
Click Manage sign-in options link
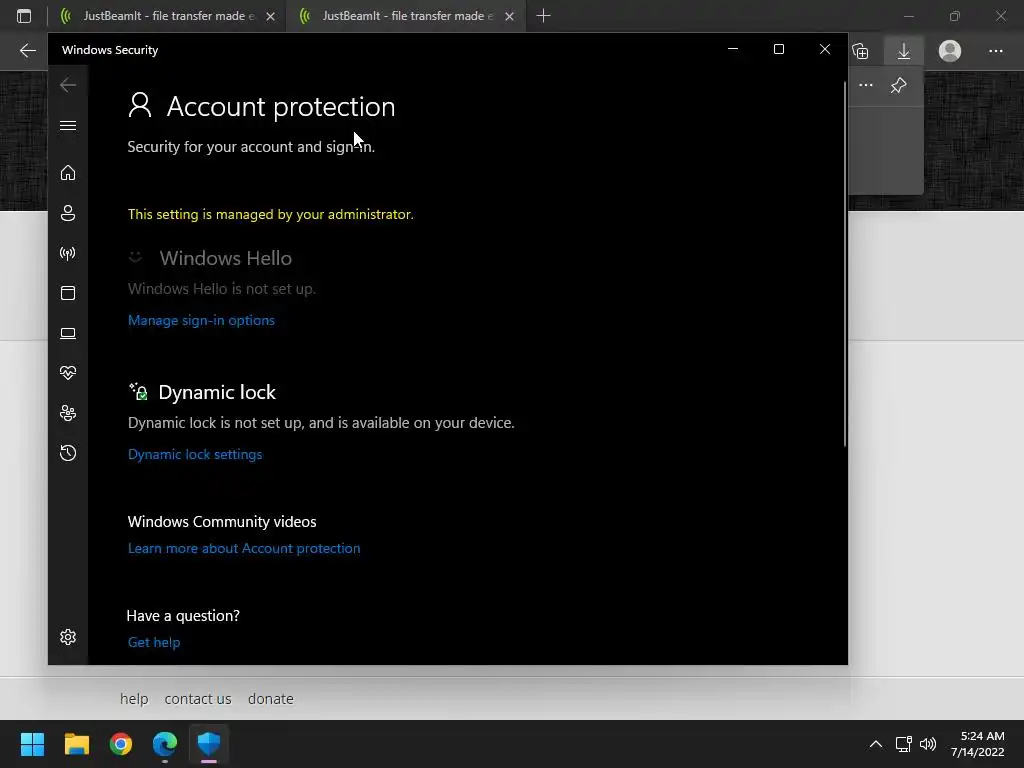click(201, 320)
